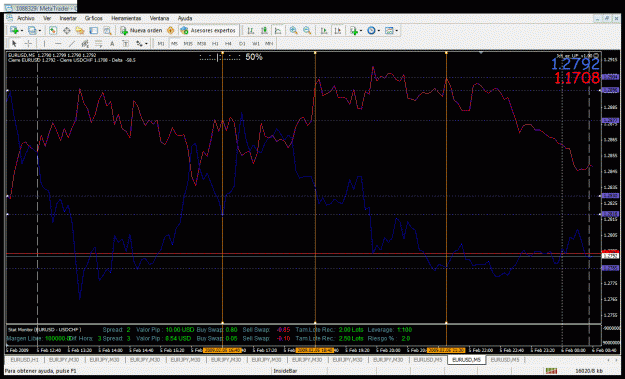Set timeframe to D1

tap(242, 43)
